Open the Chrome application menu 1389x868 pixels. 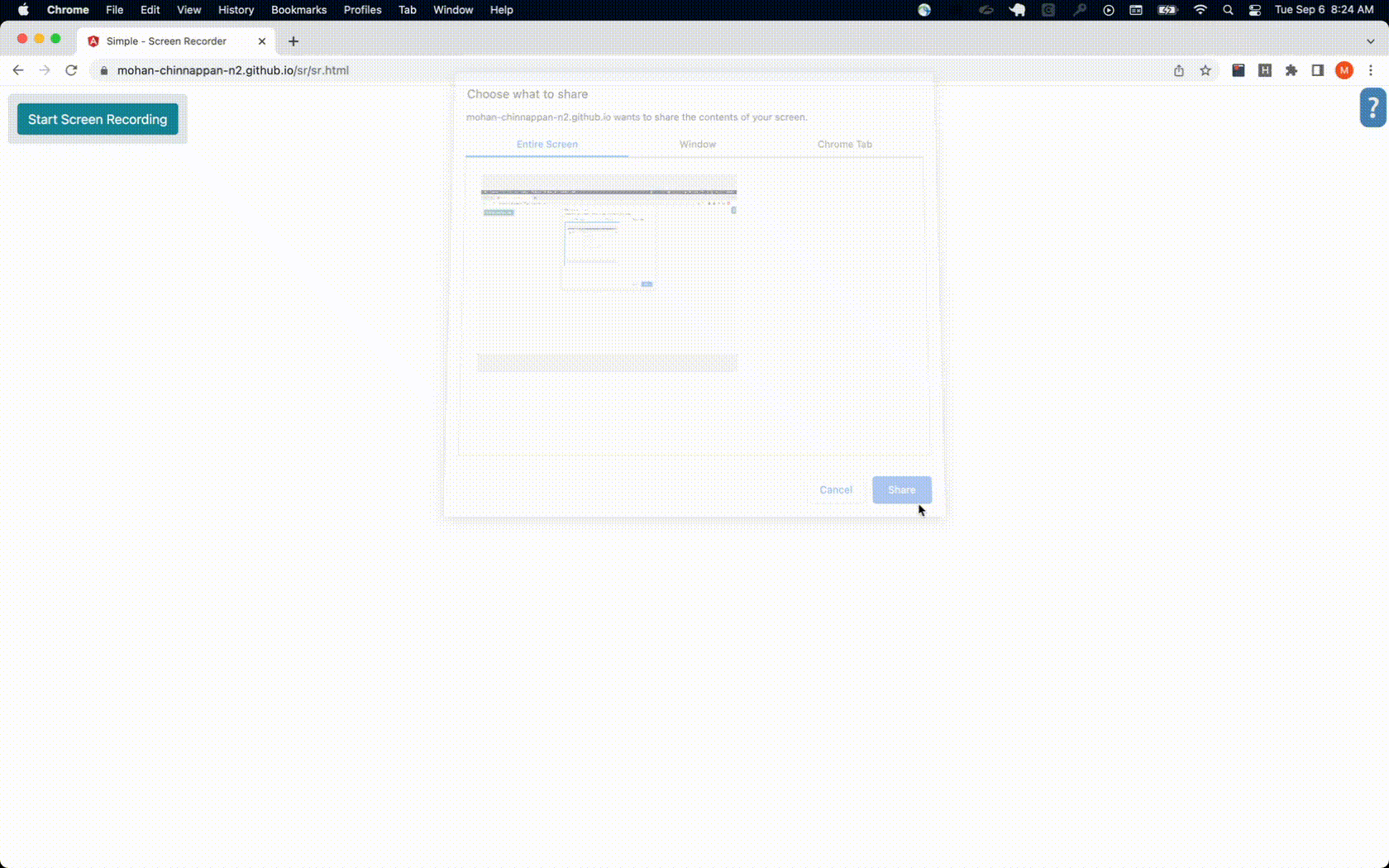click(x=68, y=10)
